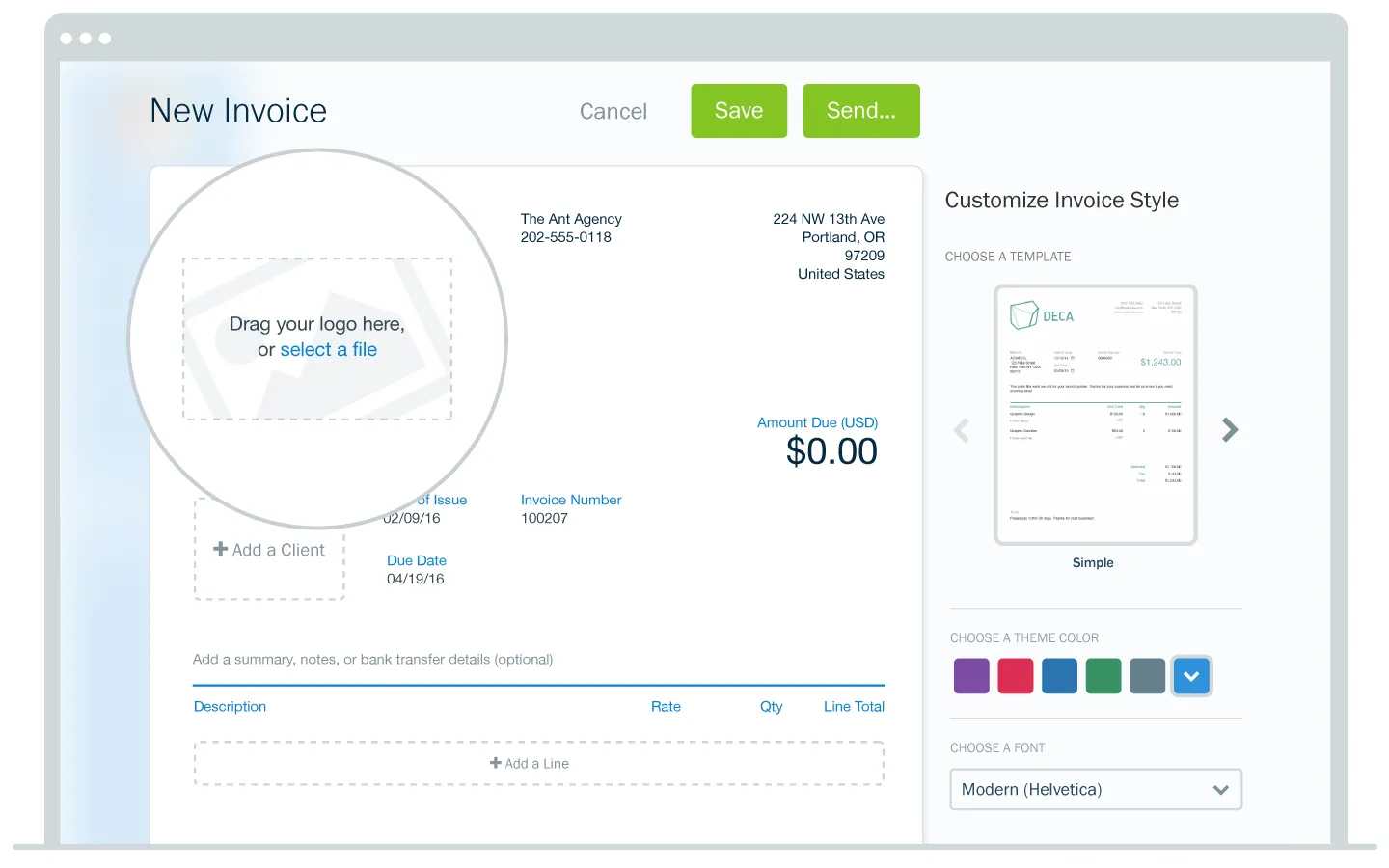Edit the Invoice Number 100207
This screenshot has height=868, width=1389.
click(x=544, y=518)
